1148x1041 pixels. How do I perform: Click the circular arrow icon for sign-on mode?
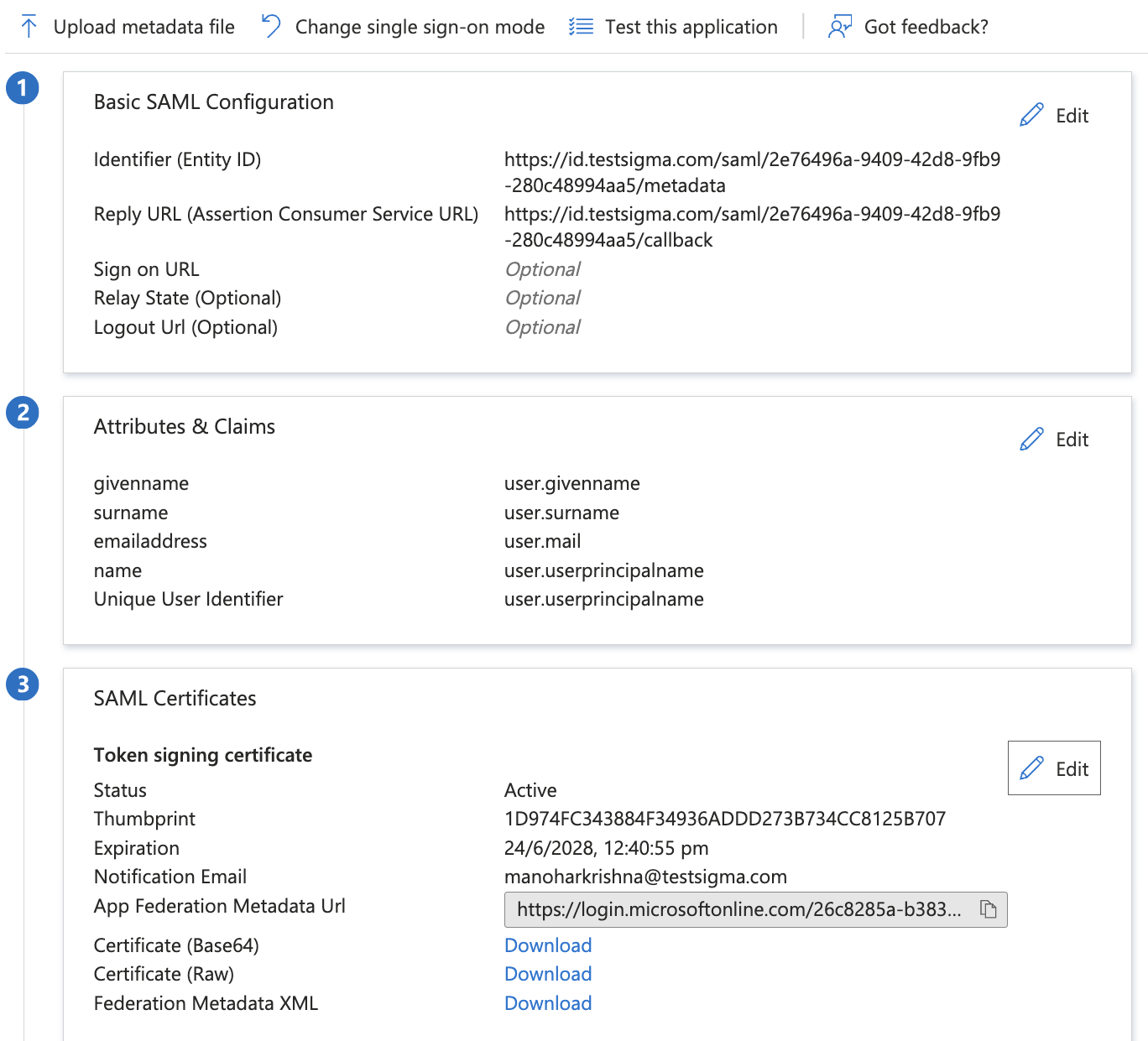269,26
